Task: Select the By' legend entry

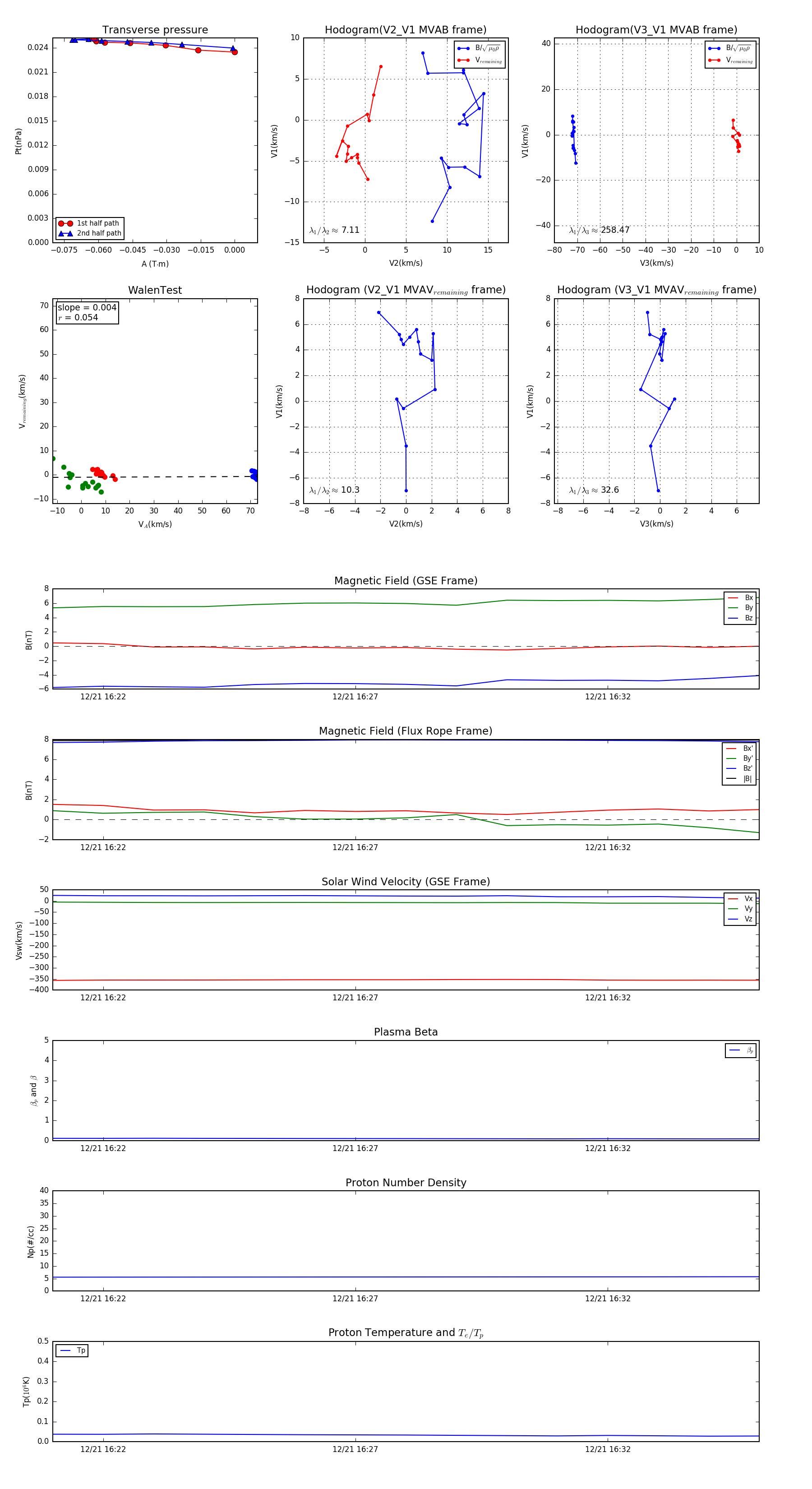Action: pos(740,758)
